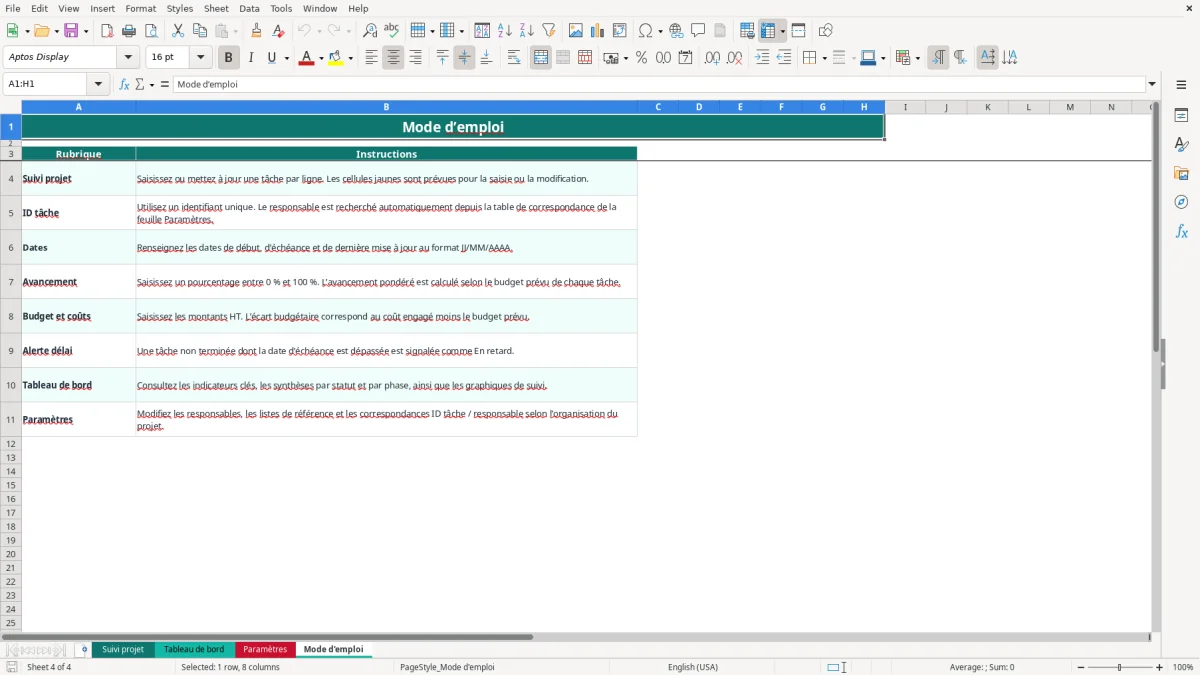
Task: Open Find & Replace
Action: [x=370, y=31]
